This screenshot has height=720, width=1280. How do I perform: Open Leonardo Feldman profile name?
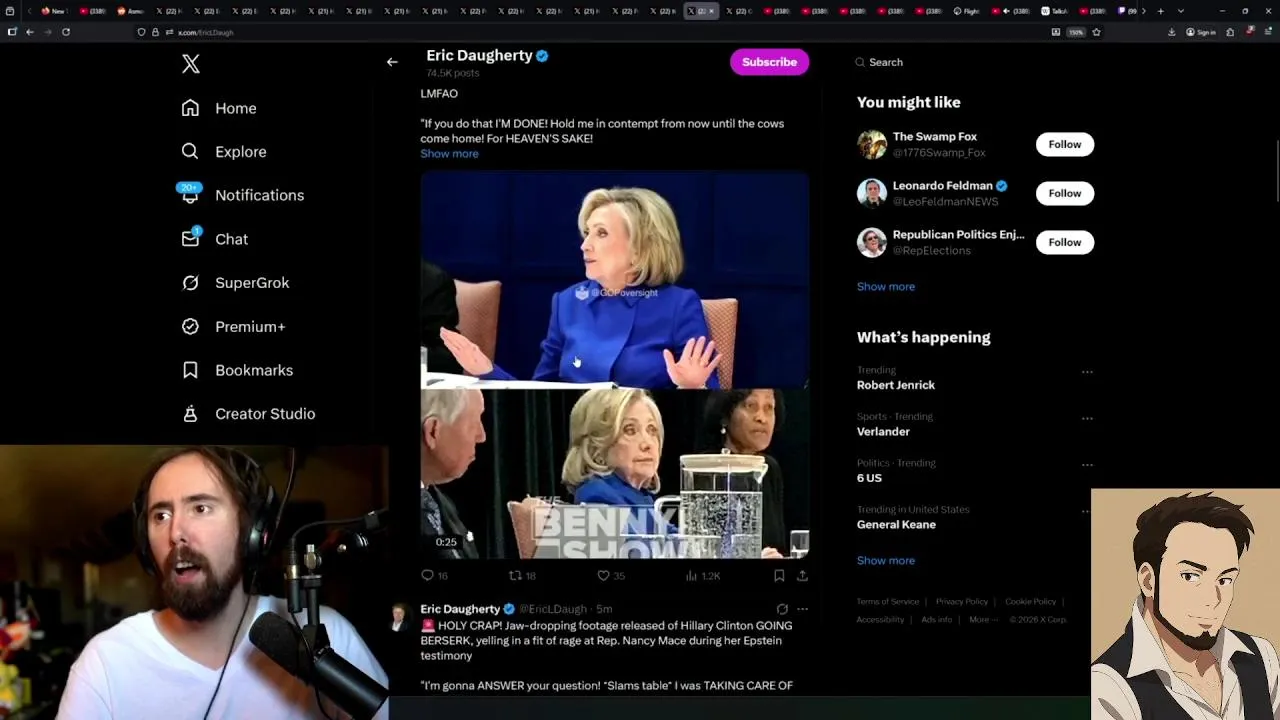pos(942,186)
